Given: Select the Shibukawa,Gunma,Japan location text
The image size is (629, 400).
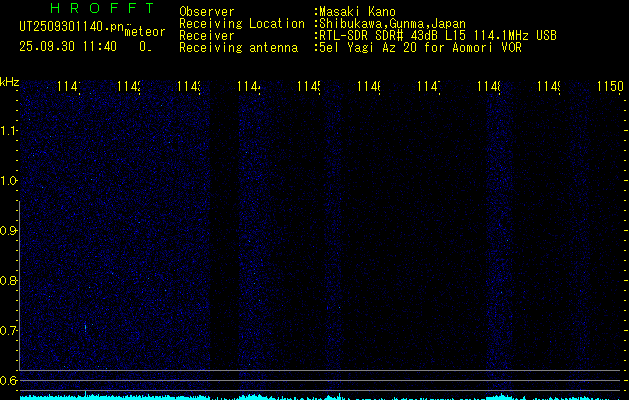Looking at the screenshot, I should coord(392,24).
